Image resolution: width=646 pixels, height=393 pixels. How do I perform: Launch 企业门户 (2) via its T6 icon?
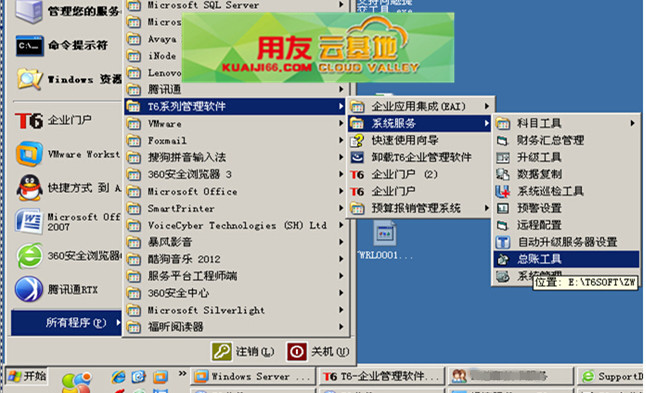coord(357,175)
